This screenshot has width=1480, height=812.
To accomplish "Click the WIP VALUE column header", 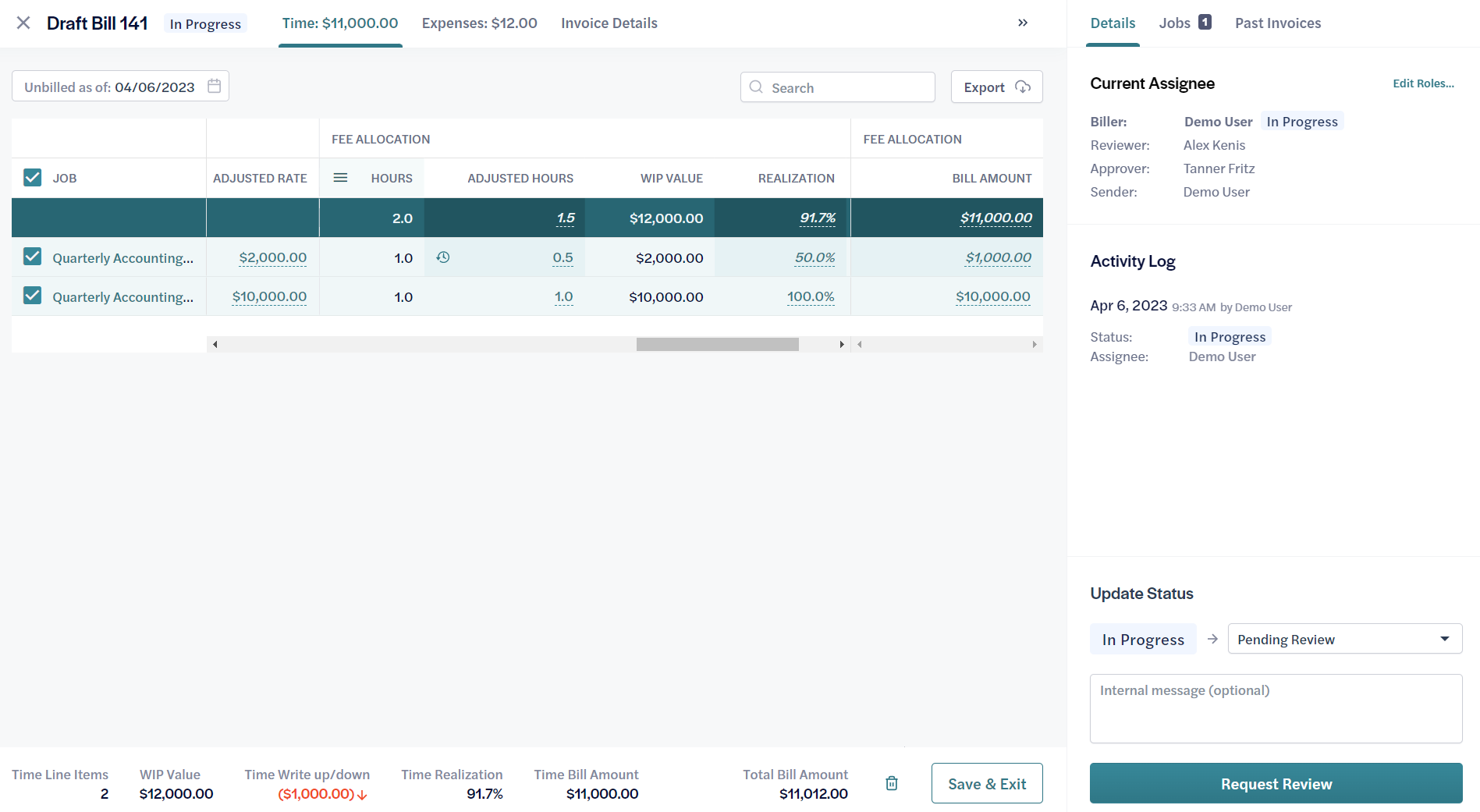I will point(672,178).
